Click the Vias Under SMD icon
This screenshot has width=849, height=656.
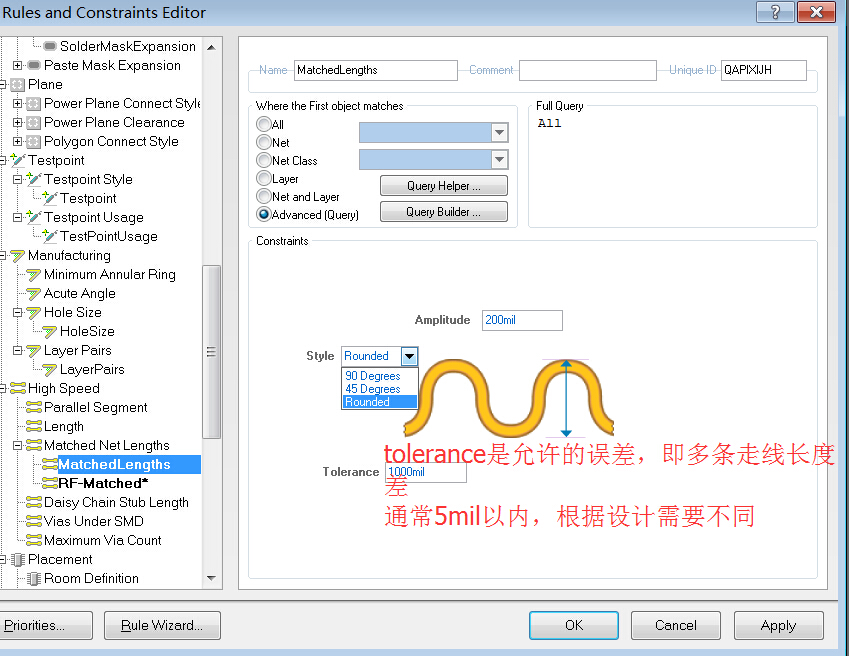click(34, 522)
